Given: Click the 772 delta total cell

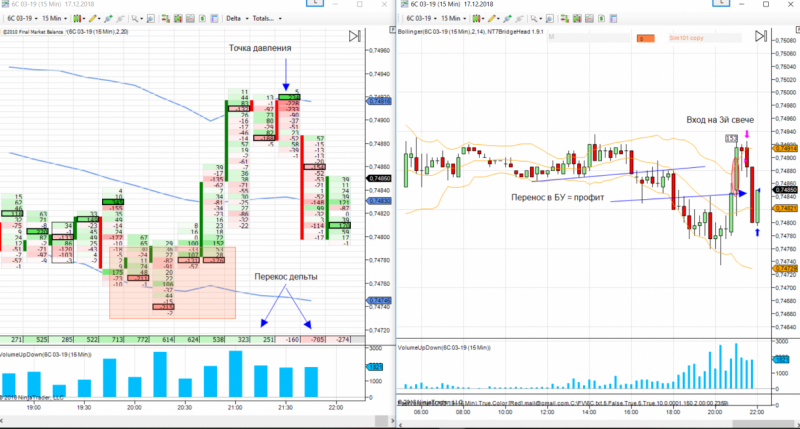Looking at the screenshot, I should coord(138,339).
